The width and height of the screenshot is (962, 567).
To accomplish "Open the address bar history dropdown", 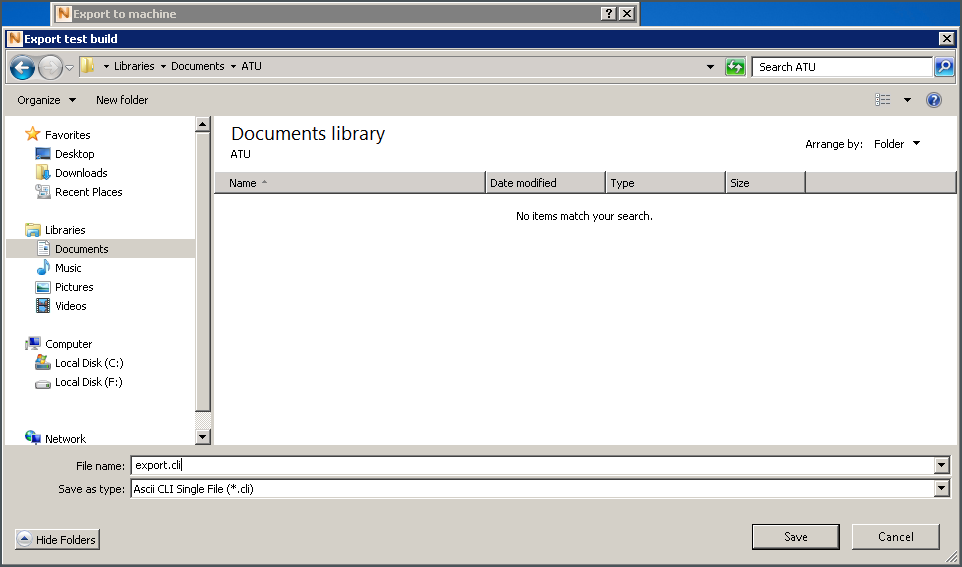I will pos(710,67).
